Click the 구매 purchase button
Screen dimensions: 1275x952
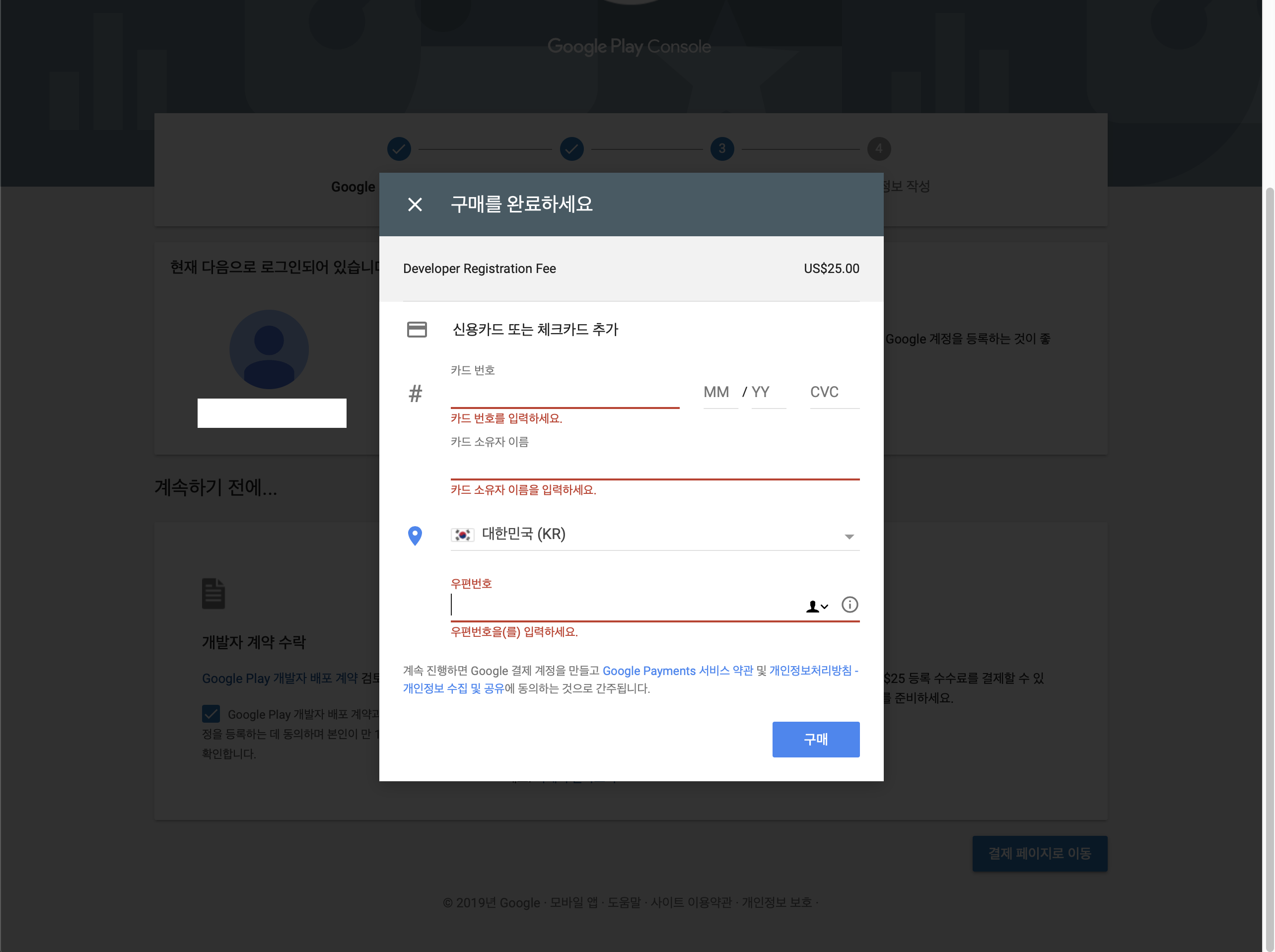815,740
